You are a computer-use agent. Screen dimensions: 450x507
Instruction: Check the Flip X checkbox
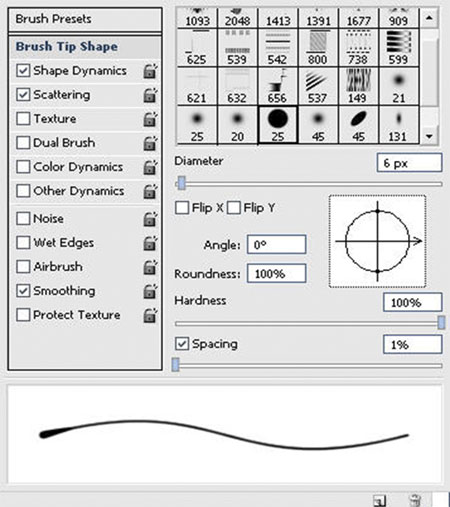tap(182, 208)
